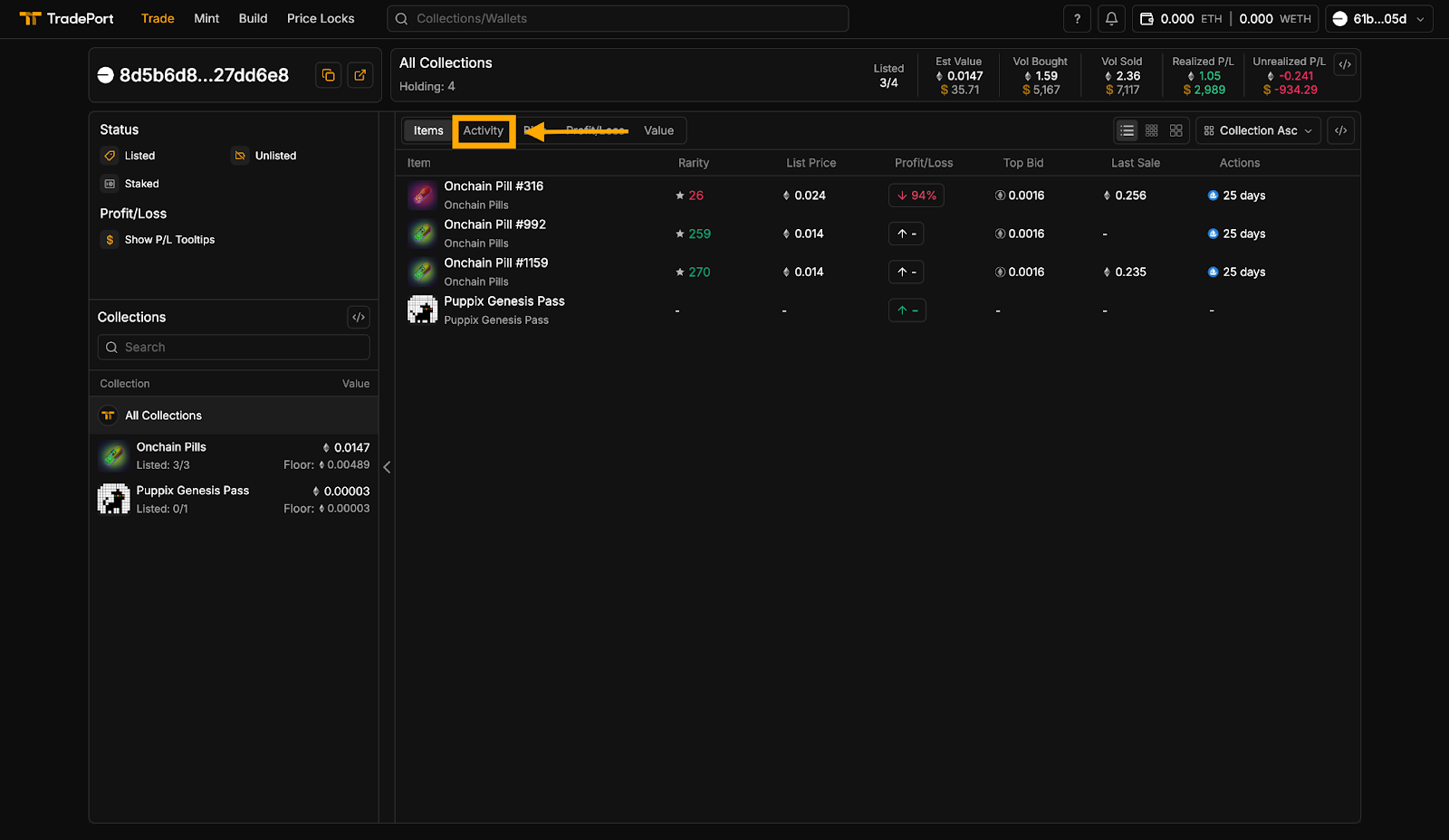Select large grid view layout icon
The image size is (1449, 840).
tap(1176, 130)
